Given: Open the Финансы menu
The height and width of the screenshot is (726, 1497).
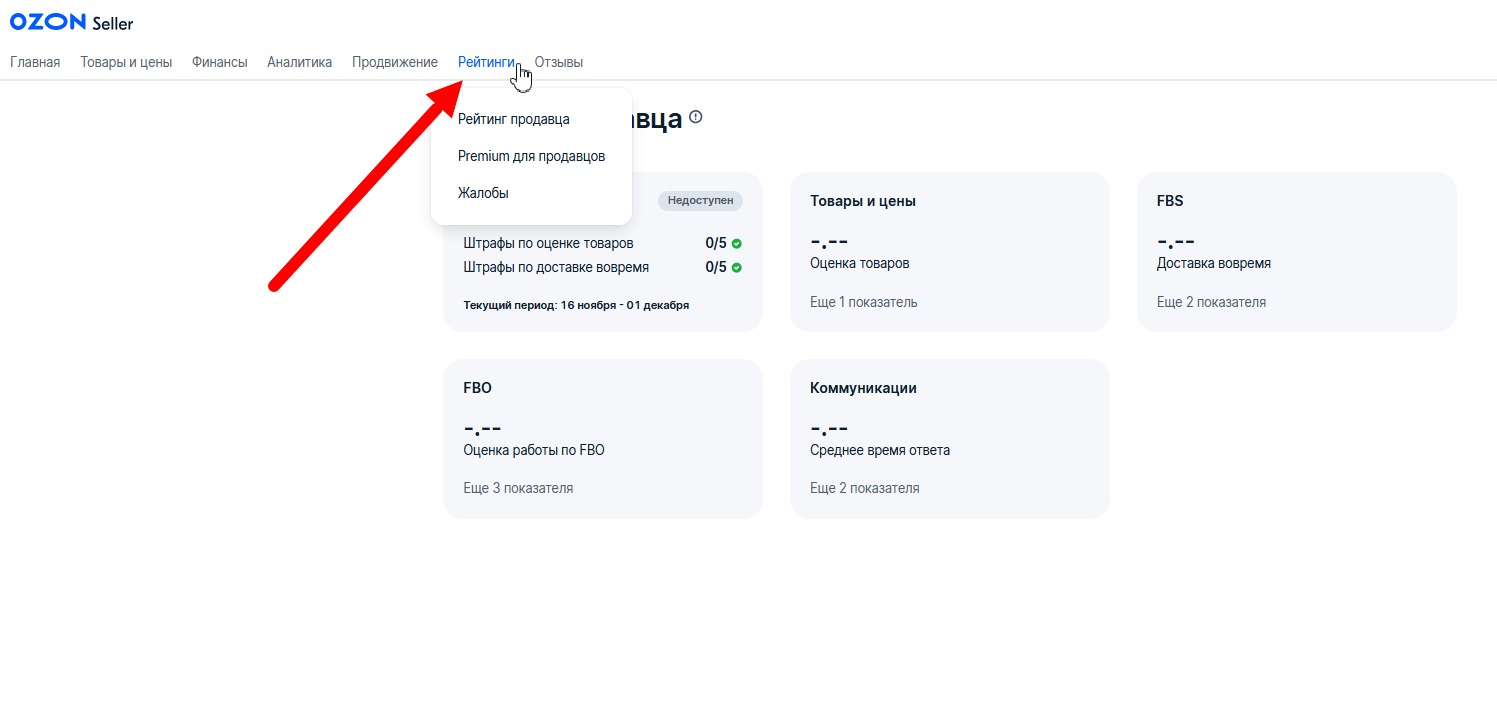Looking at the screenshot, I should pos(220,62).
